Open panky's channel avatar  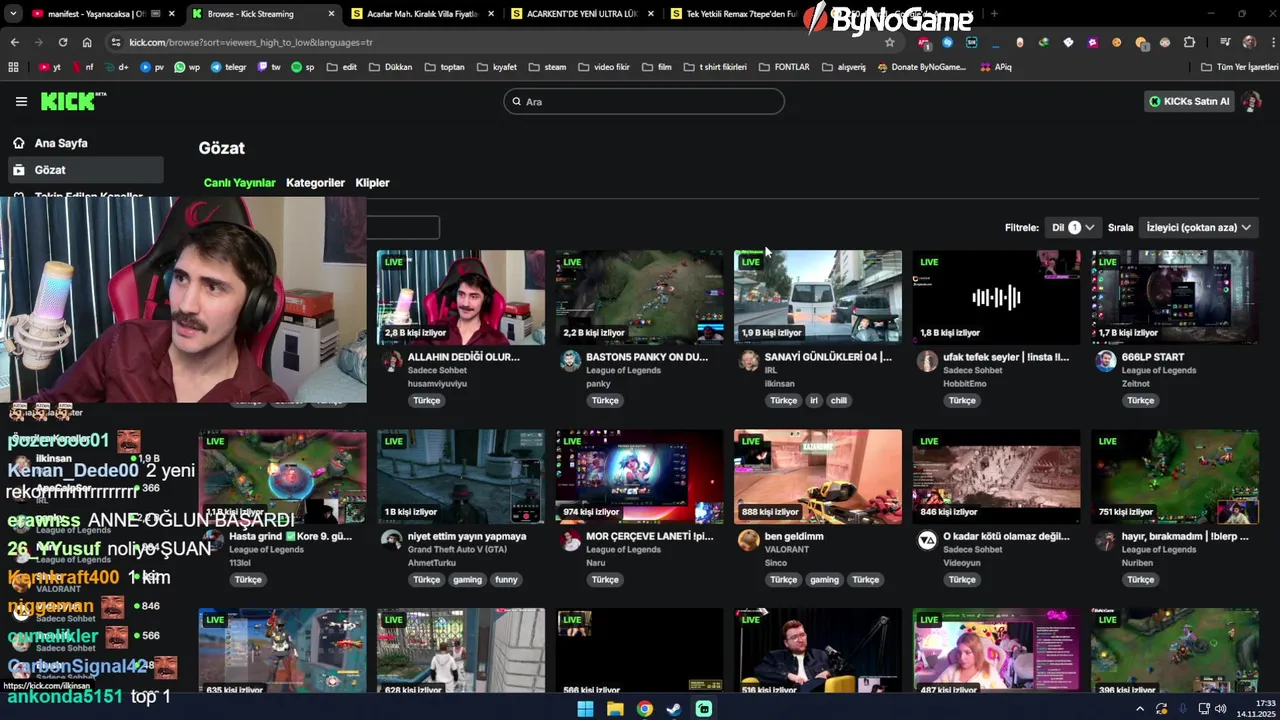point(570,361)
